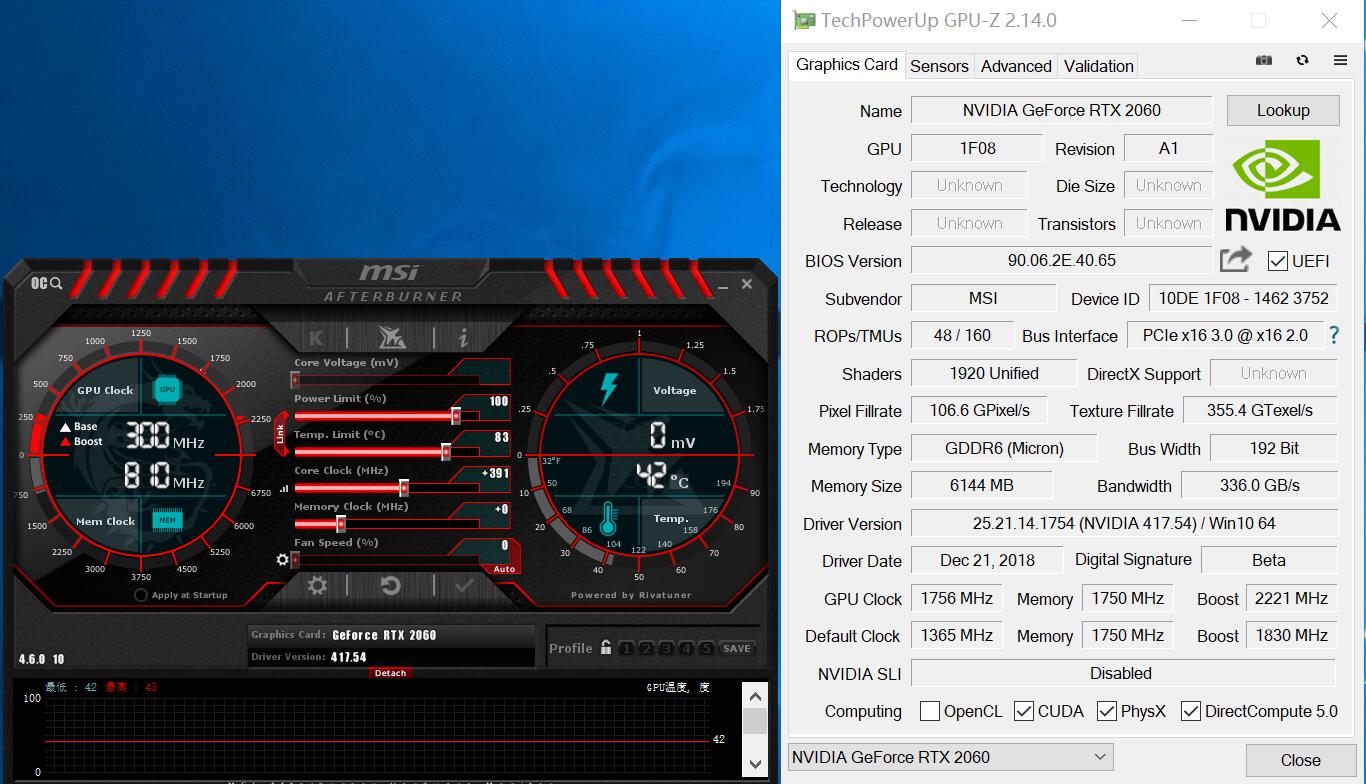Viewport: 1366px width, 784px height.
Task: Click the Power Limit 100 value field
Action: pyautogui.click(x=497, y=402)
